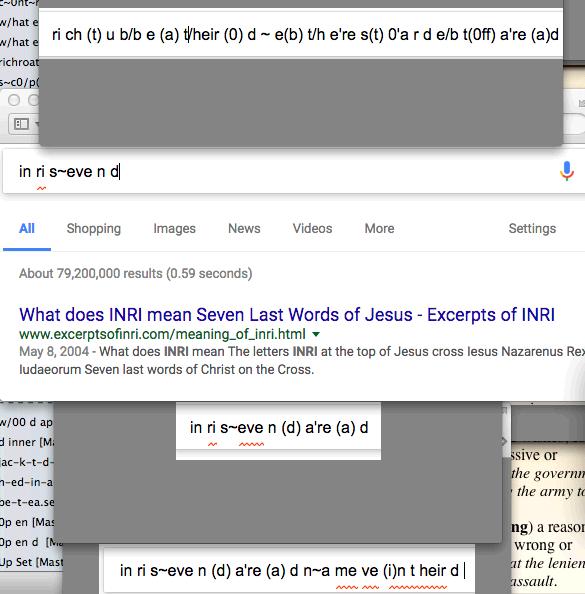Open the Videos tab
Viewport: 585px width, 594px height.
coord(312,228)
